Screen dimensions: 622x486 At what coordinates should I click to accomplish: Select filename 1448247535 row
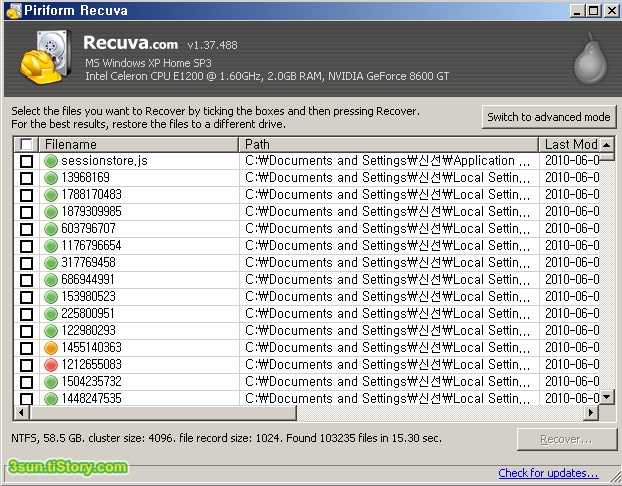(x=91, y=398)
